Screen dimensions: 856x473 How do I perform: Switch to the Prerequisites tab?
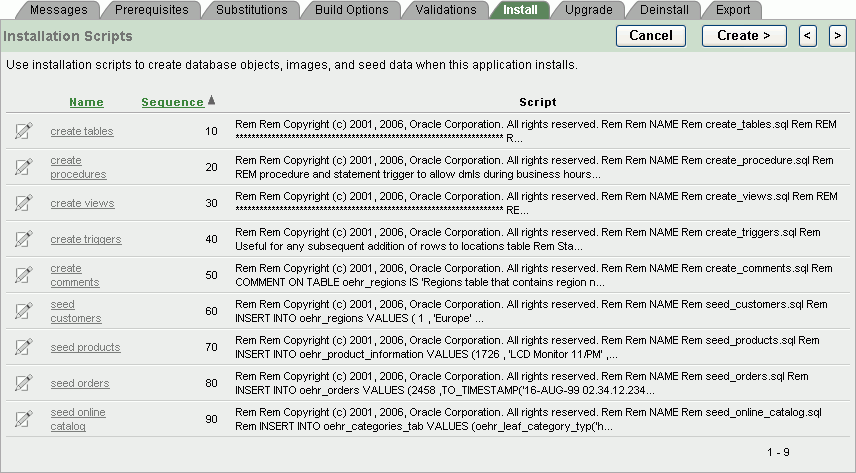pos(149,10)
